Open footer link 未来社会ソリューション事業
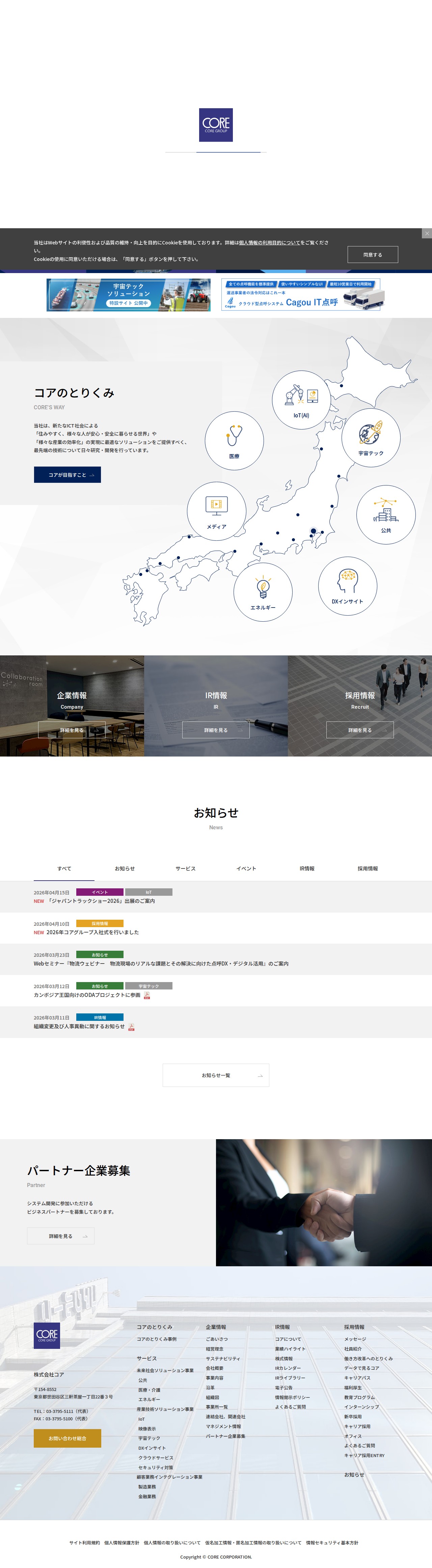Image resolution: width=432 pixels, height=1568 pixels. (x=165, y=1370)
